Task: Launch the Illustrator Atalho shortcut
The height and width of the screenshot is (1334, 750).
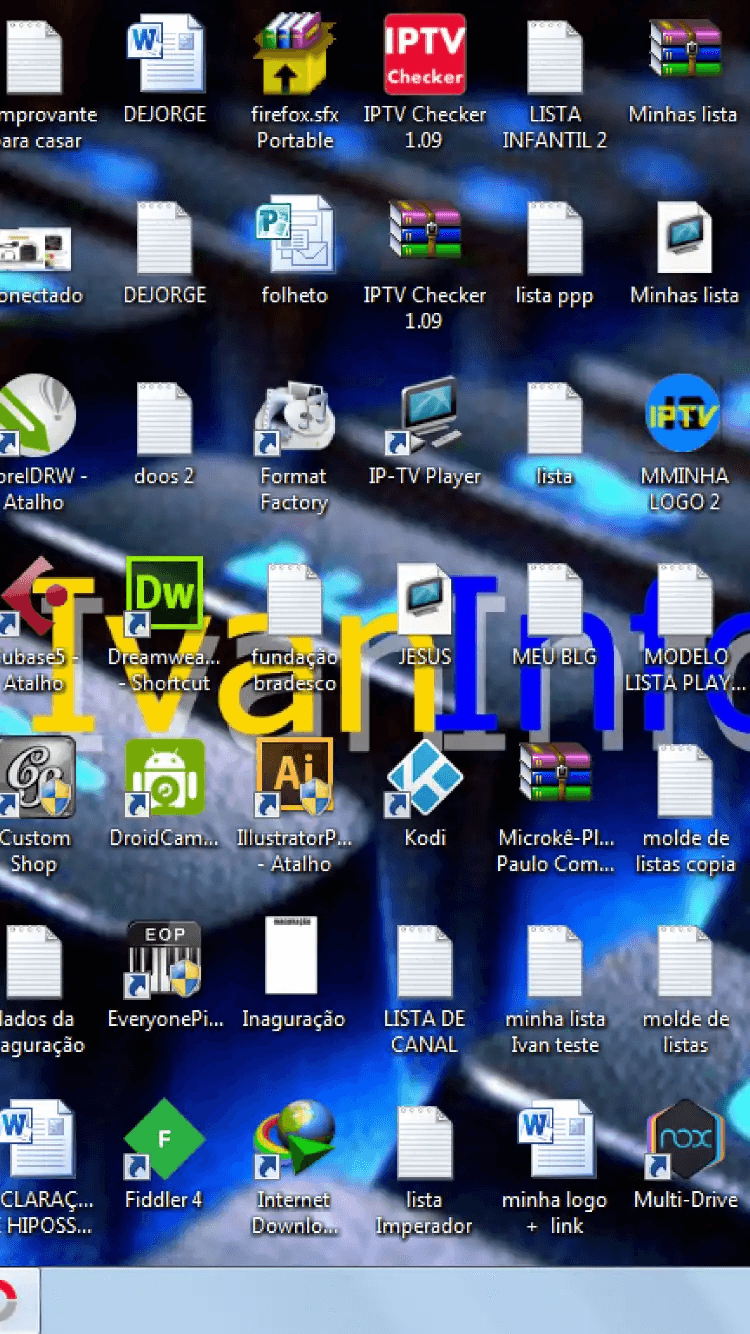Action: (x=295, y=778)
